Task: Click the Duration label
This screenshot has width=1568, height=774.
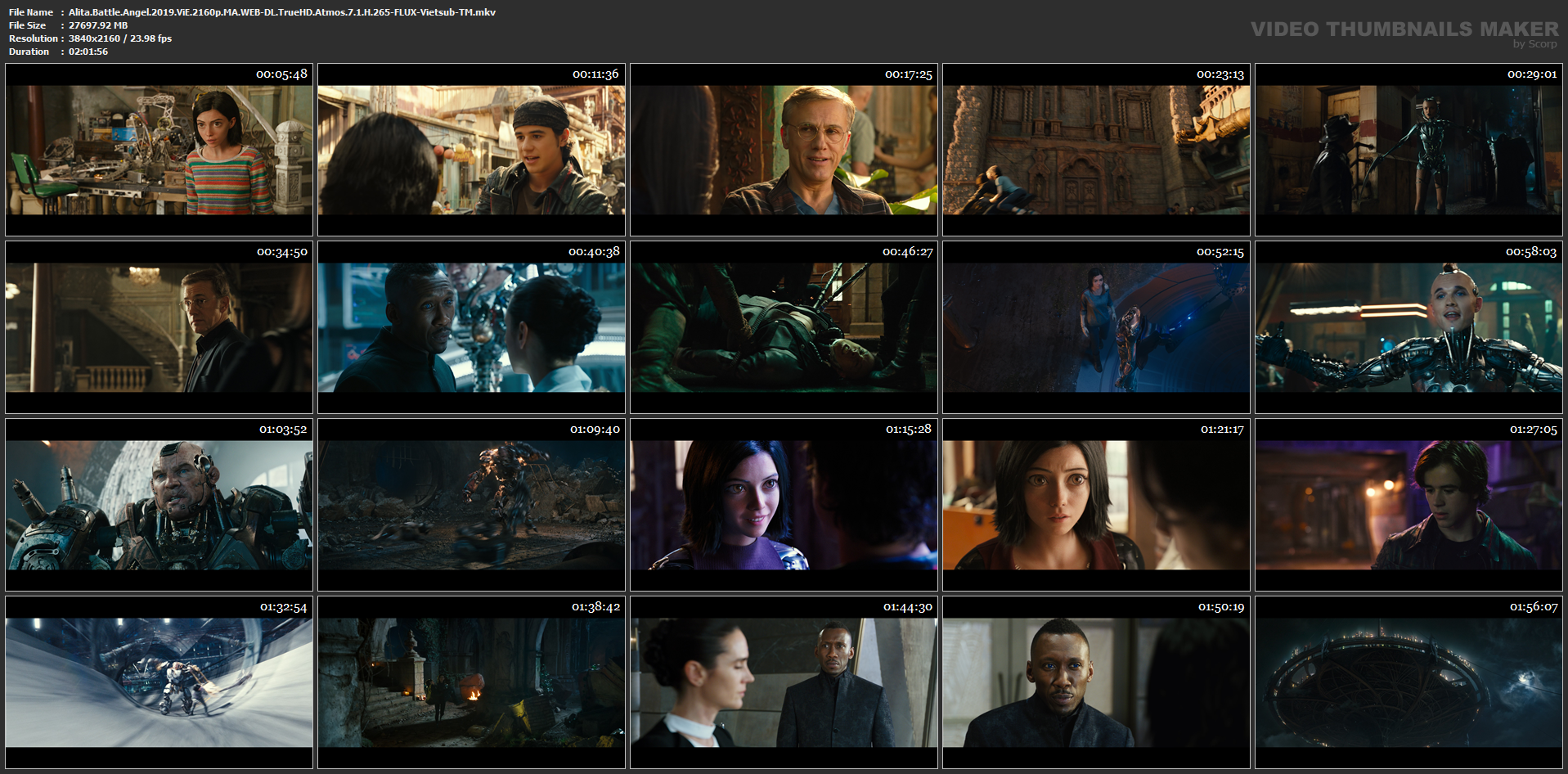Action: coord(29,52)
